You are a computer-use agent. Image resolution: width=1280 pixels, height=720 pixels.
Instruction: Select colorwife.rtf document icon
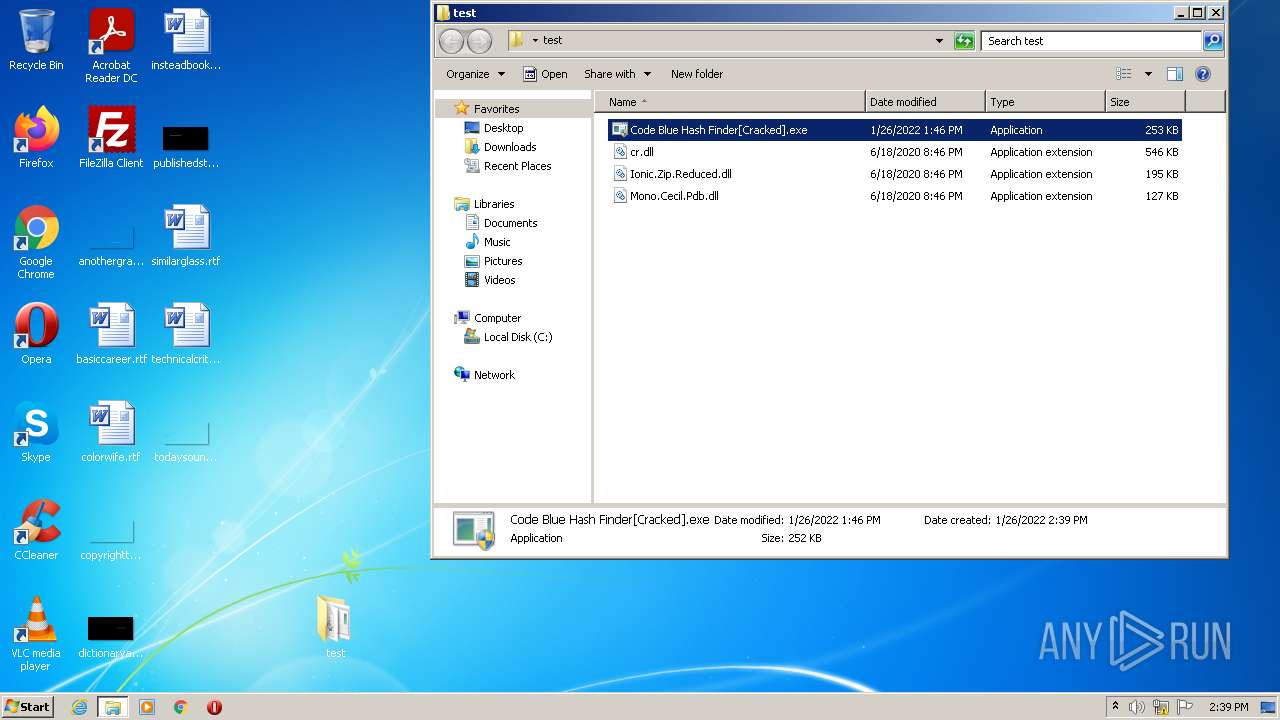click(111, 432)
